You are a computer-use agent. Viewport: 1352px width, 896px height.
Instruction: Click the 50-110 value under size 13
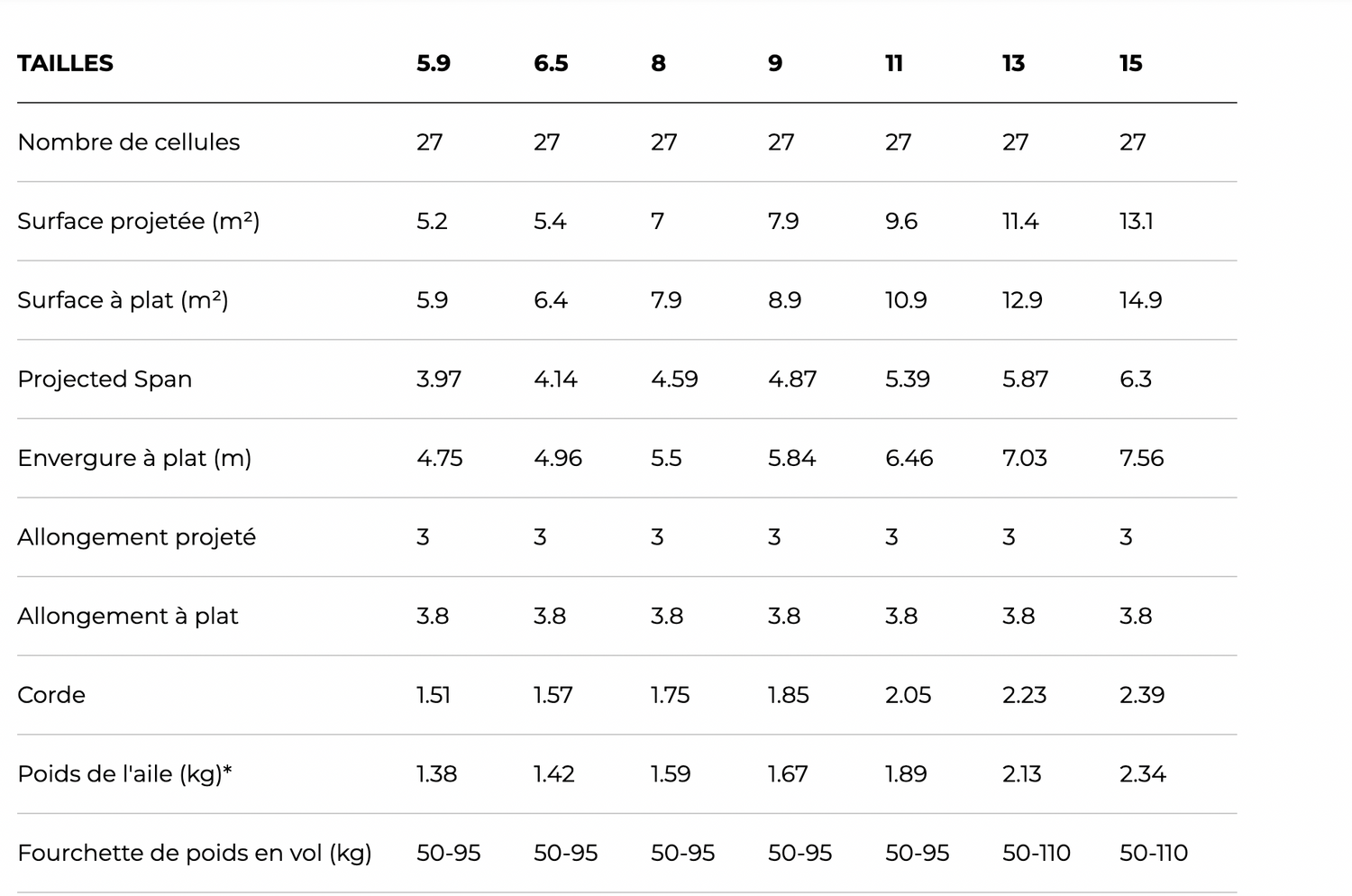coord(1036,853)
